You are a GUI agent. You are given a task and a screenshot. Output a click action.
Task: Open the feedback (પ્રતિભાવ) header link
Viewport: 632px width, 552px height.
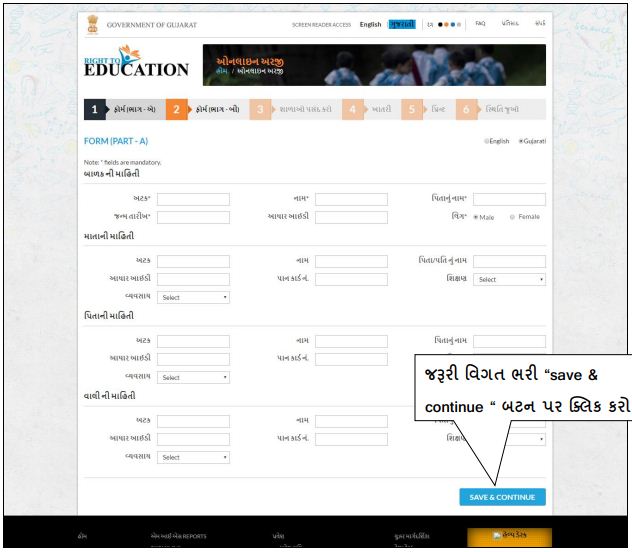pyautogui.click(x=510, y=23)
